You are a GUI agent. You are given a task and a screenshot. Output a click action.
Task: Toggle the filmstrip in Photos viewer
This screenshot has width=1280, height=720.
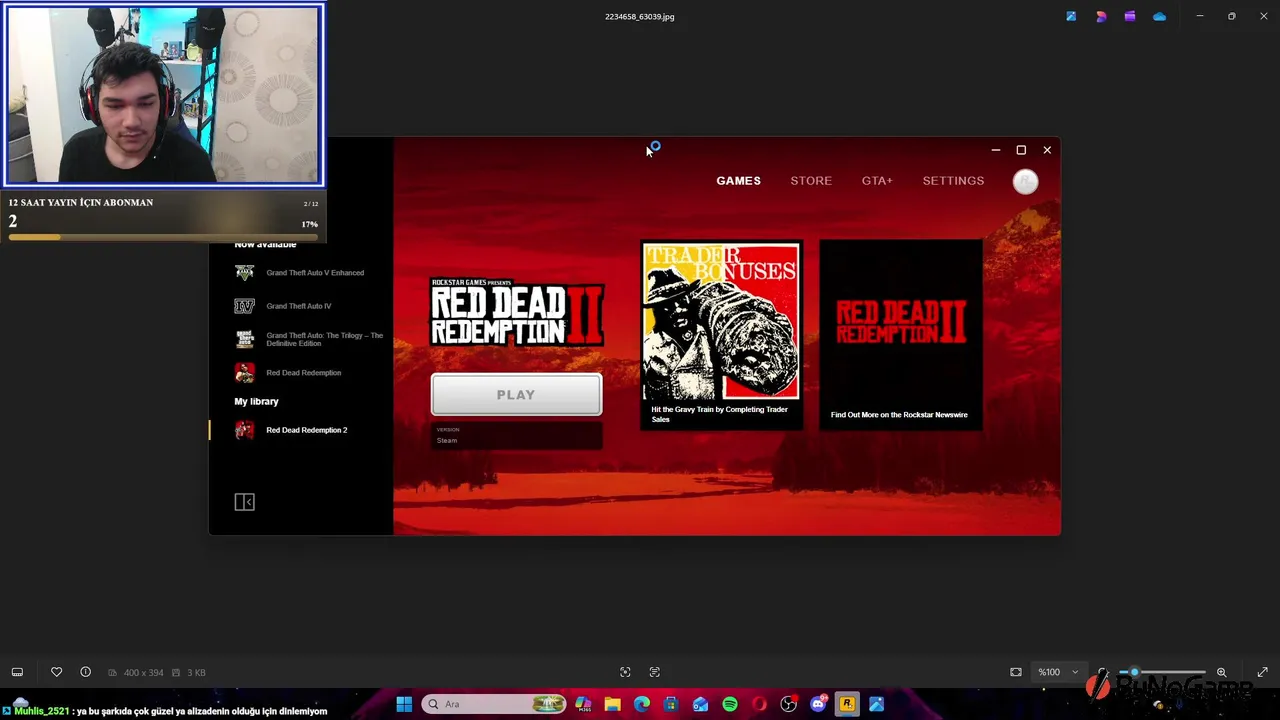(x=17, y=672)
